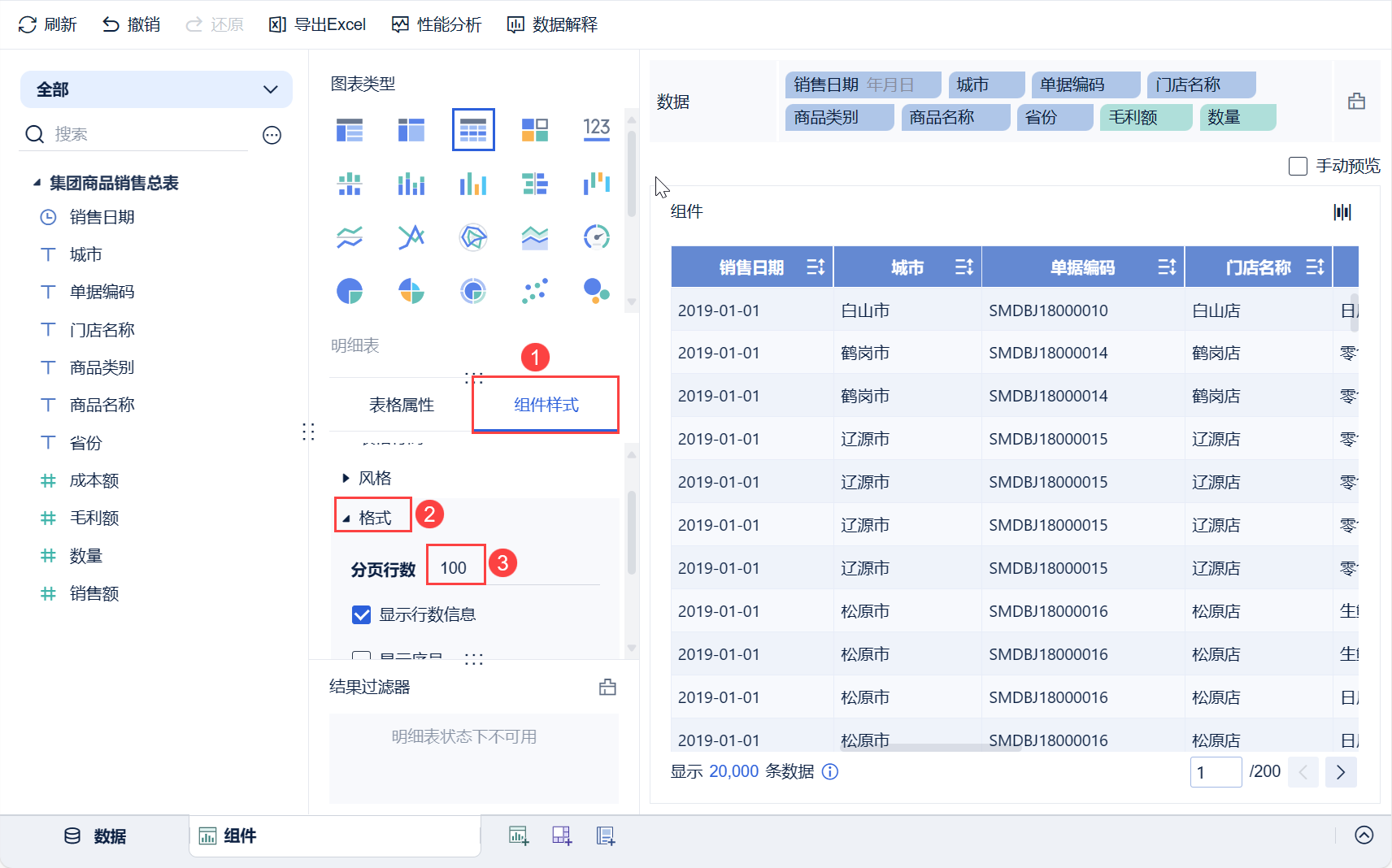This screenshot has width=1392, height=868.
Task: Open the 全部 dropdown
Action: click(156, 89)
